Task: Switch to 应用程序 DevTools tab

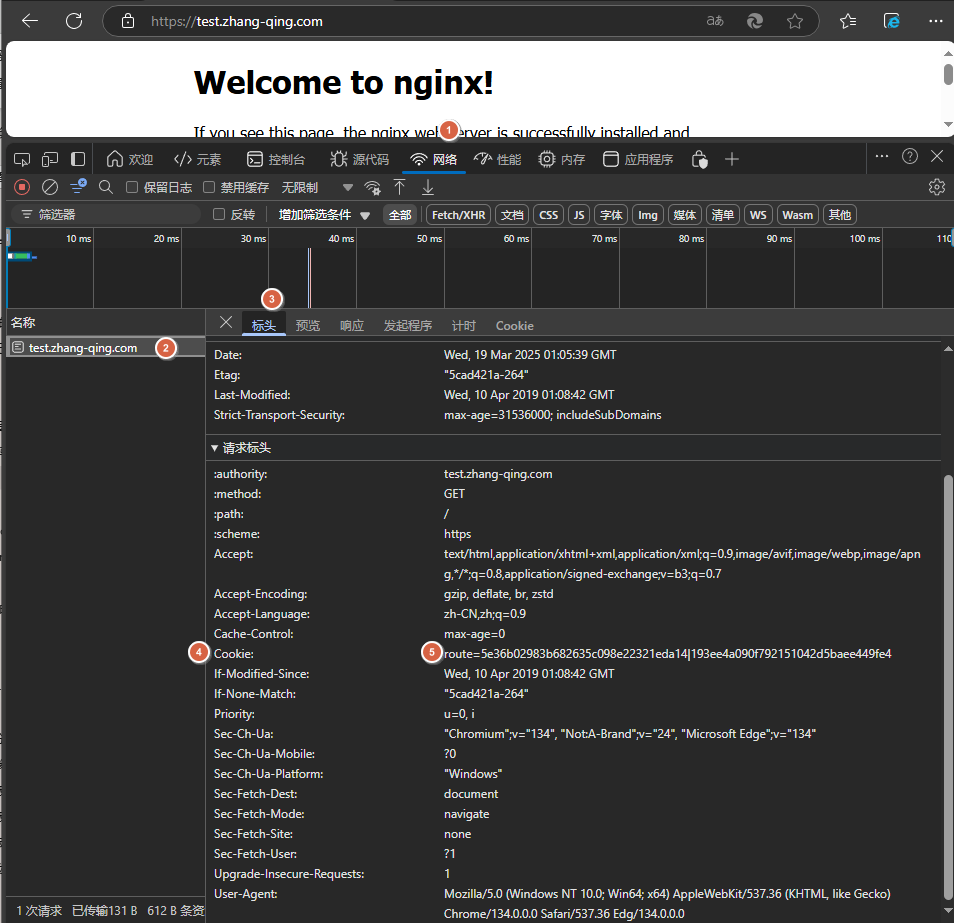Action: [638, 159]
